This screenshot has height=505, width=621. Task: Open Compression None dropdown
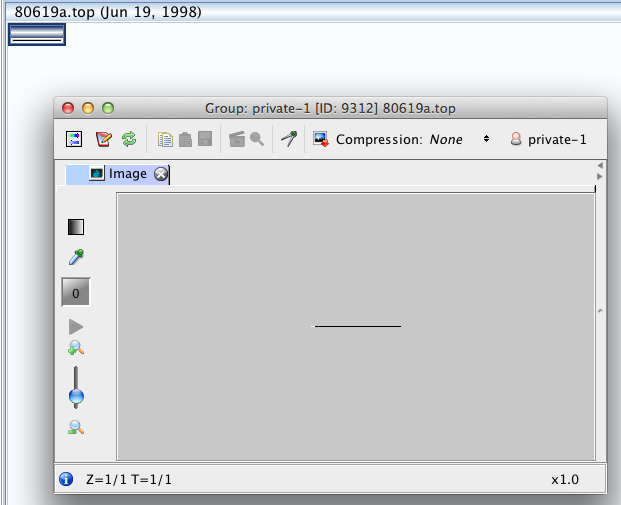[x=460, y=139]
